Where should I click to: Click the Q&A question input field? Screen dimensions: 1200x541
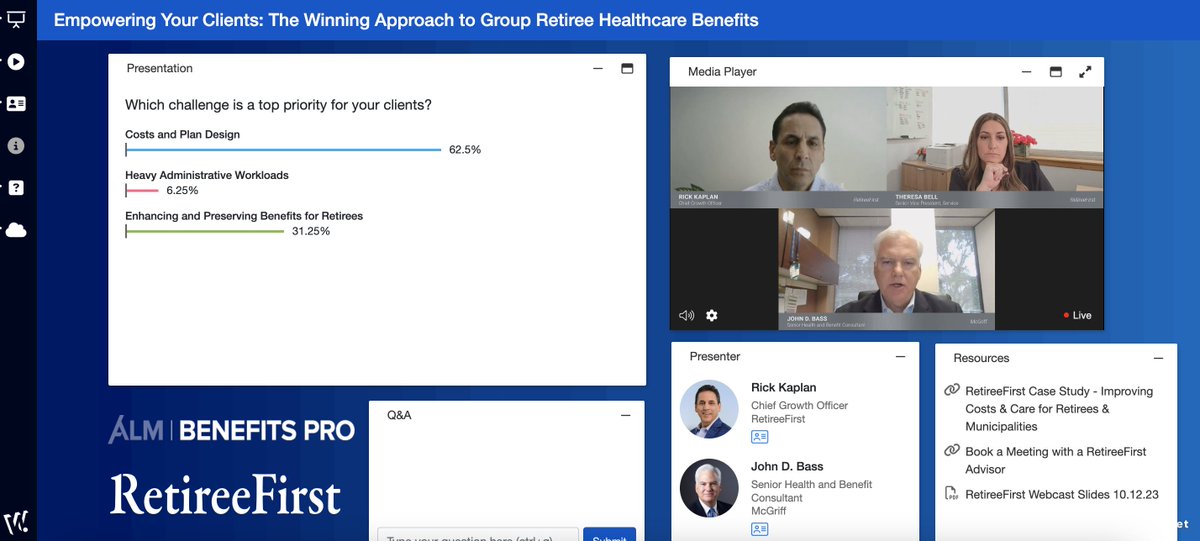pyautogui.click(x=478, y=534)
